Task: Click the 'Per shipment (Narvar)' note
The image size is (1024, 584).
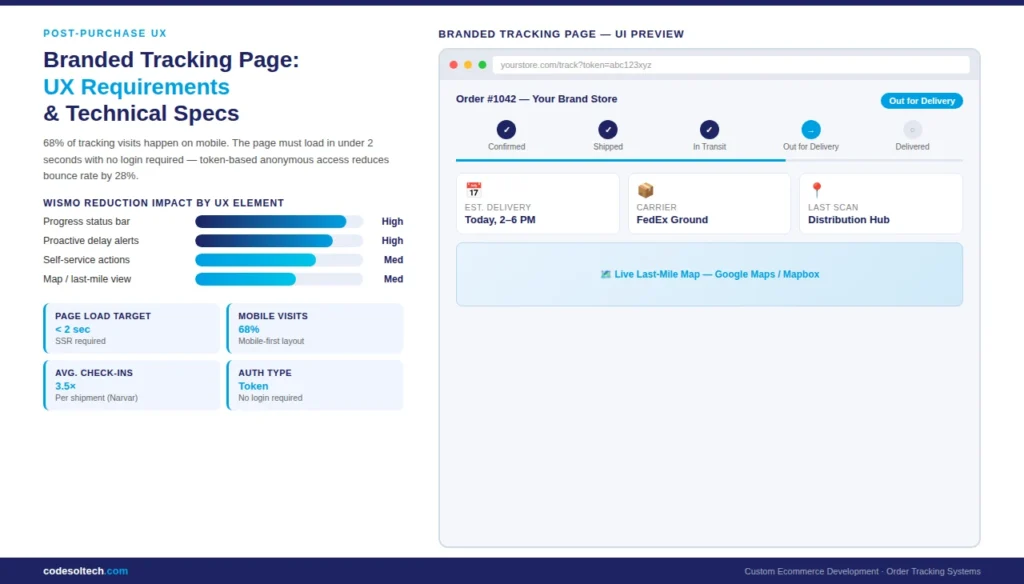Action: [96, 398]
